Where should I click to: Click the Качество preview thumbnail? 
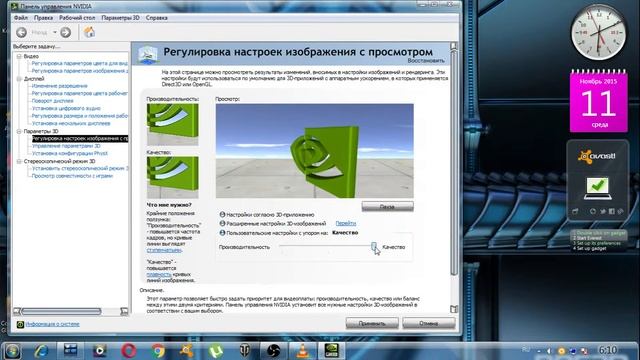point(173,178)
